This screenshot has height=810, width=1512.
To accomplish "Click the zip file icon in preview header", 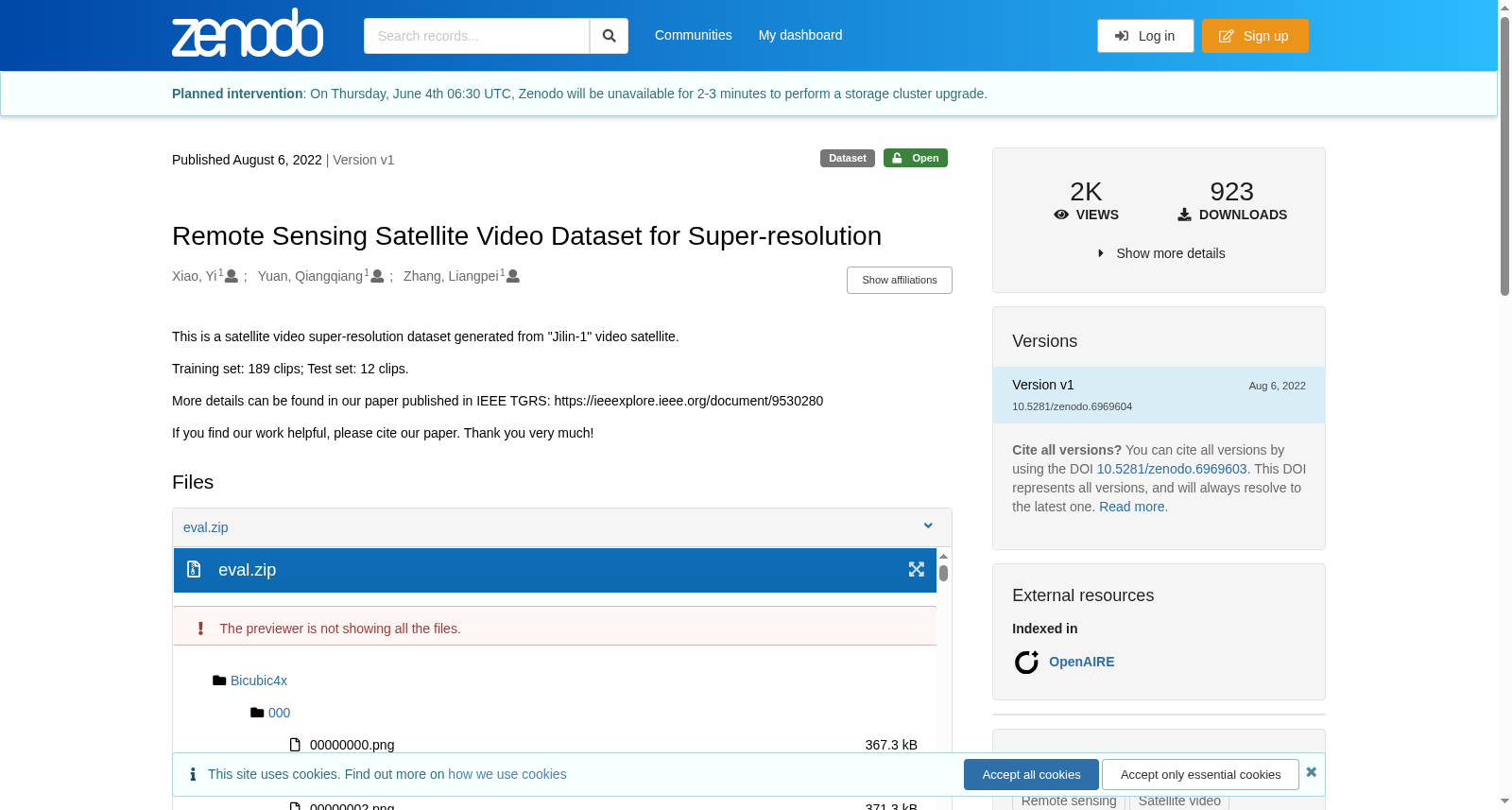I will pos(194,569).
